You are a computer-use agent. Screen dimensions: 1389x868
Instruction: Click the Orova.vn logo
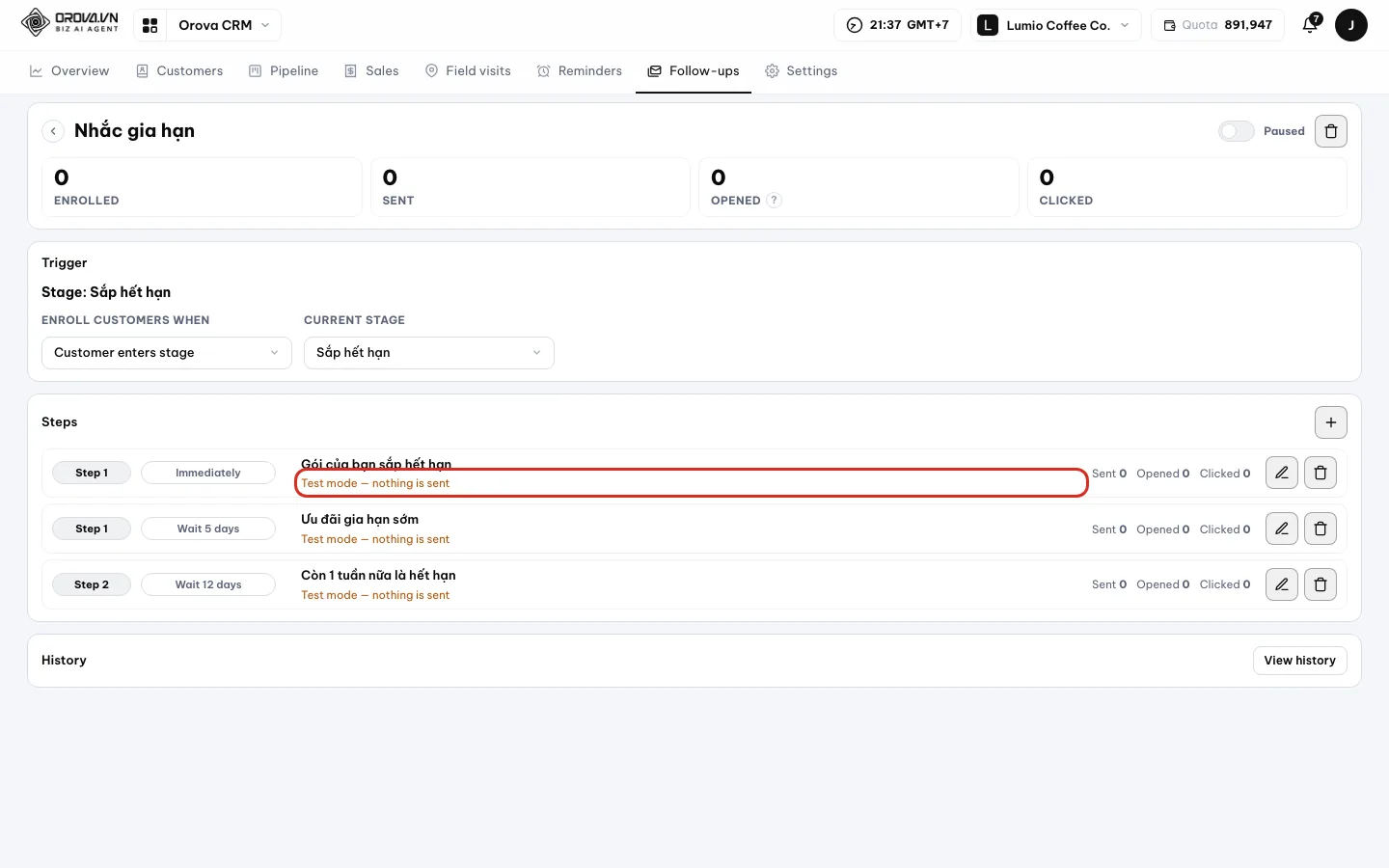pos(69,22)
